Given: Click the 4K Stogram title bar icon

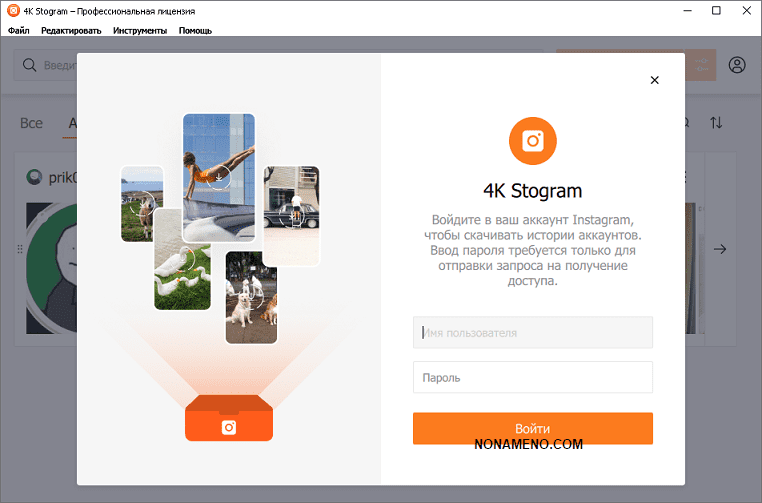Looking at the screenshot, I should coord(13,10).
